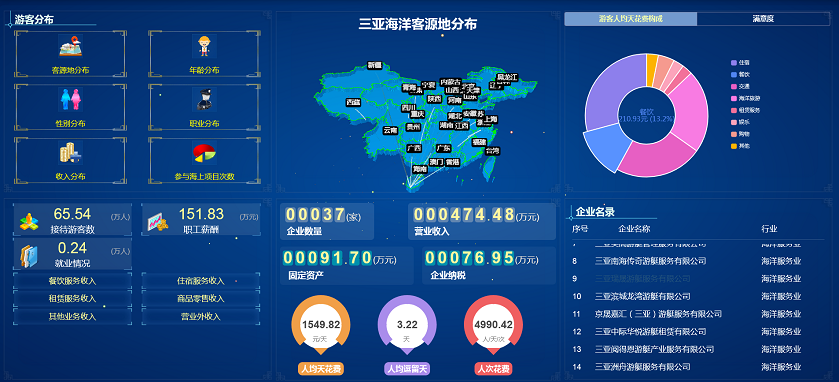Select the 贵州 label on the map

point(413,127)
